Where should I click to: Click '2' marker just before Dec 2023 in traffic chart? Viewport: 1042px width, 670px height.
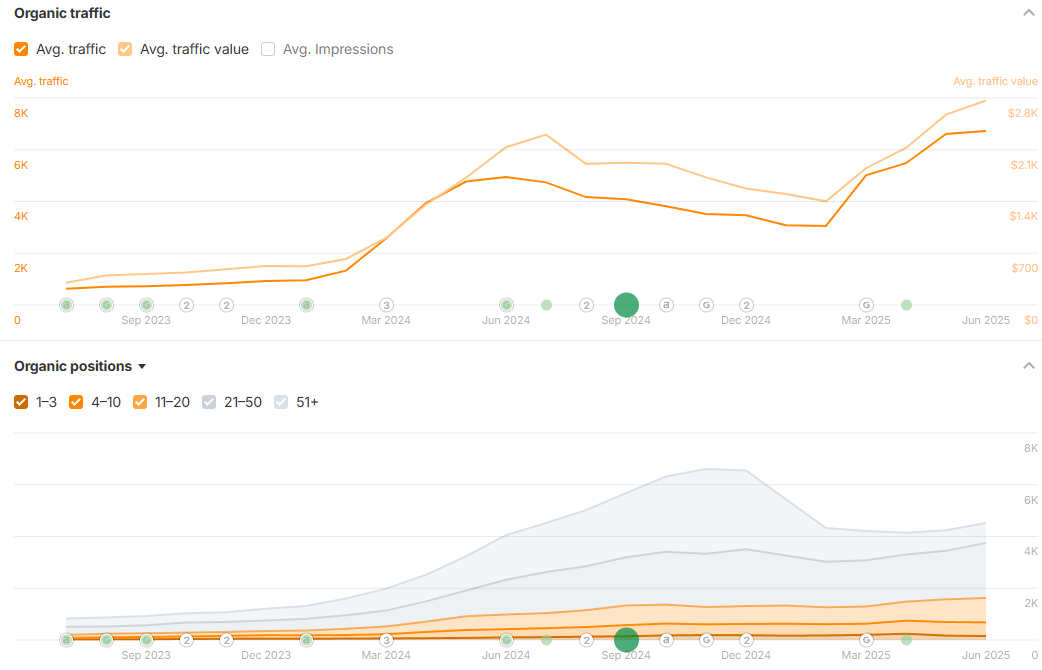[x=227, y=305]
